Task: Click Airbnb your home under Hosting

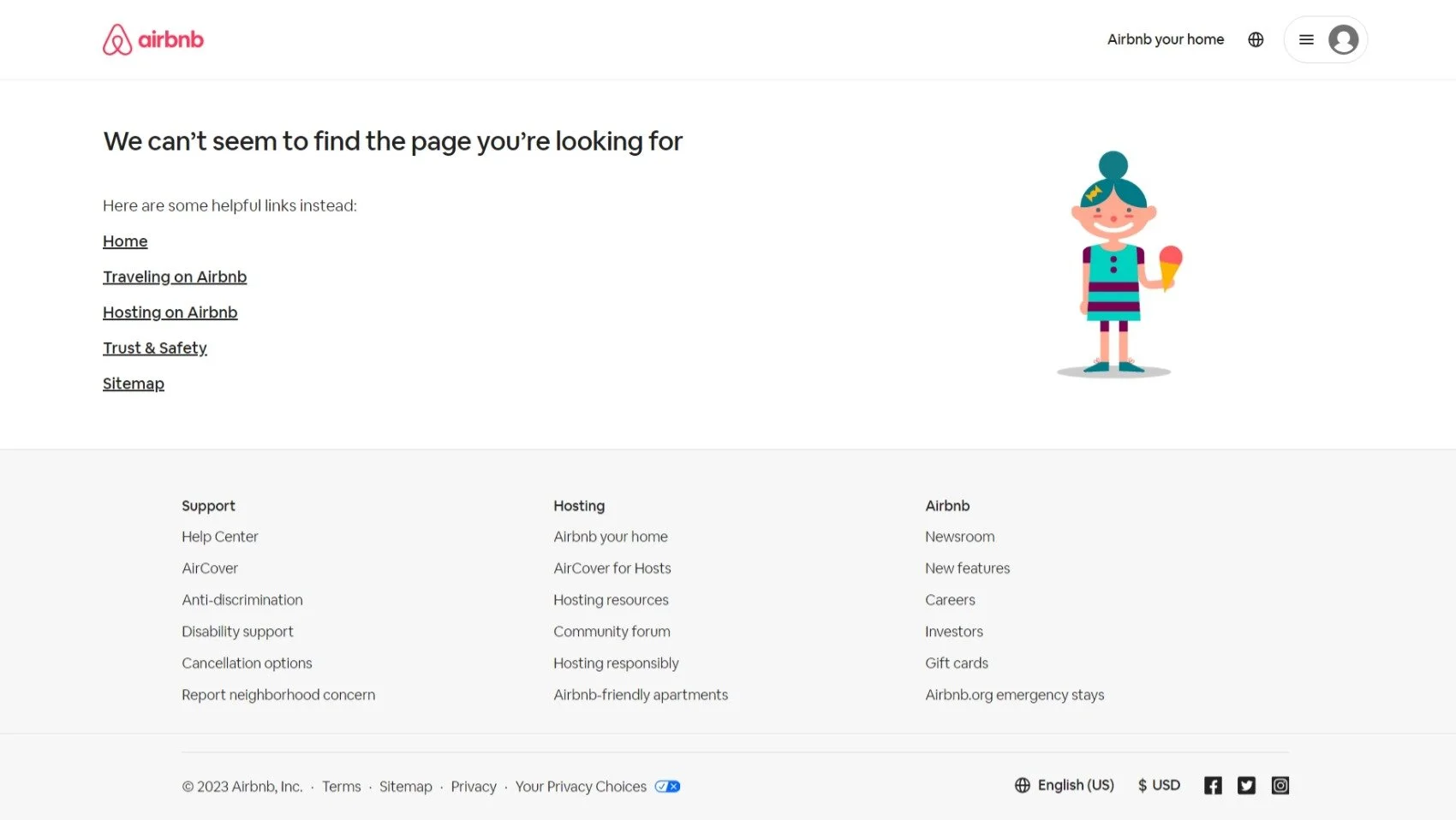Action: click(x=611, y=537)
